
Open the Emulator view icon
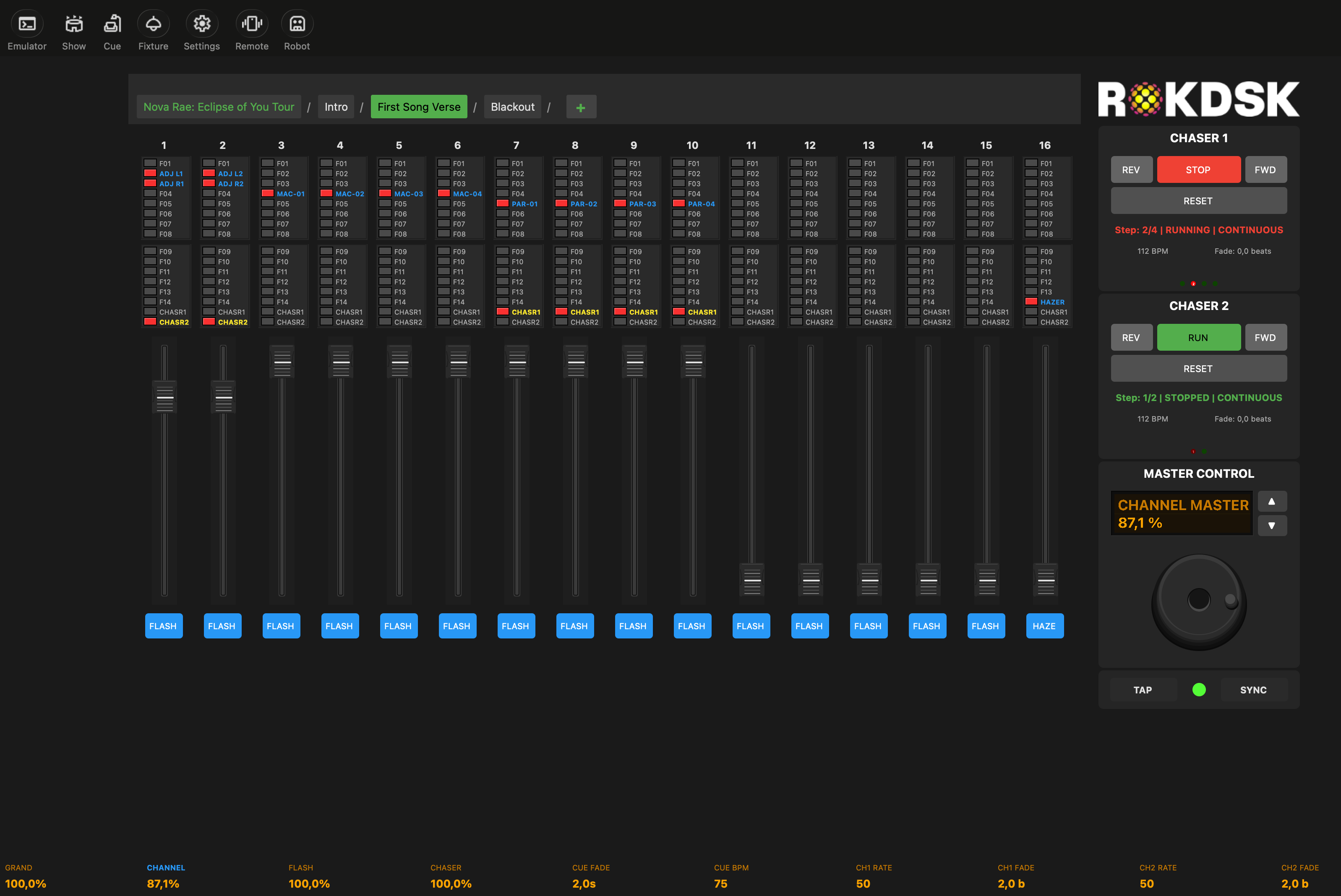point(27,24)
